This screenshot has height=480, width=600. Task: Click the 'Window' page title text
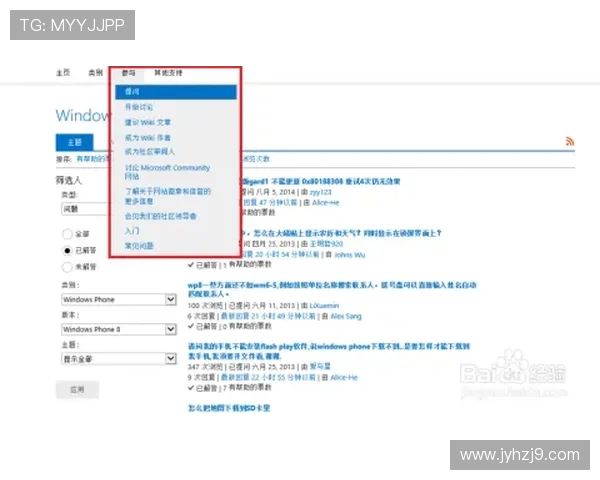(82, 115)
